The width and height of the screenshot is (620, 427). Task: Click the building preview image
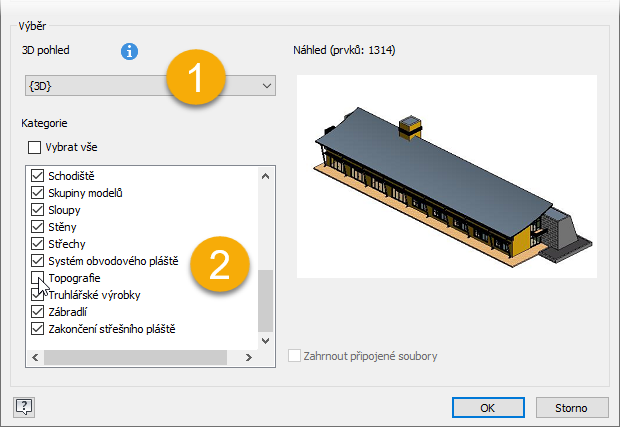click(447, 176)
